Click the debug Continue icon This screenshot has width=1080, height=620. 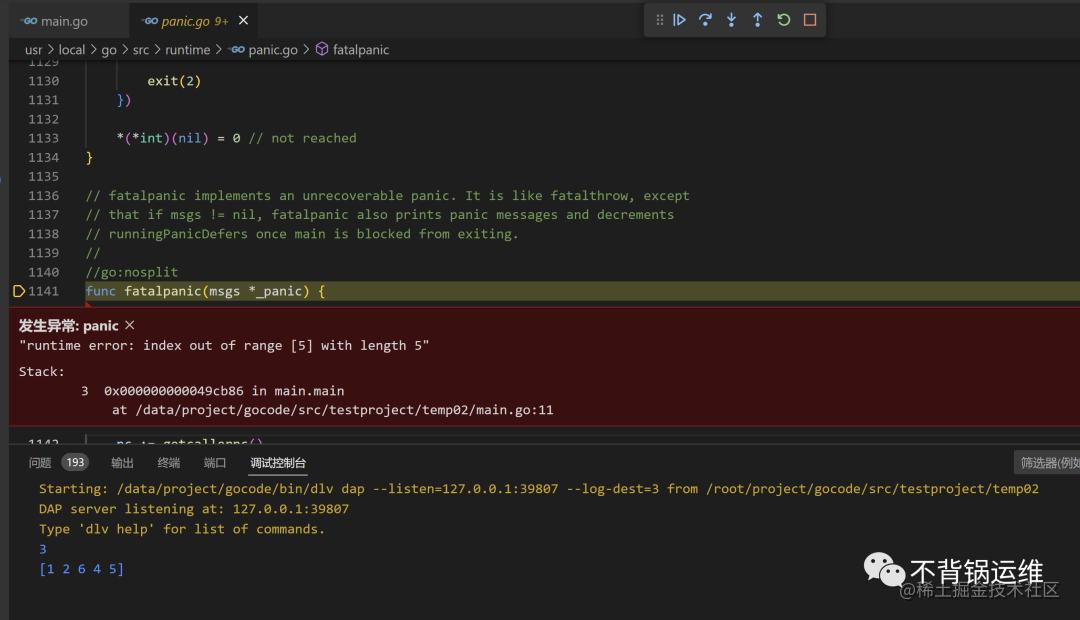tap(679, 20)
